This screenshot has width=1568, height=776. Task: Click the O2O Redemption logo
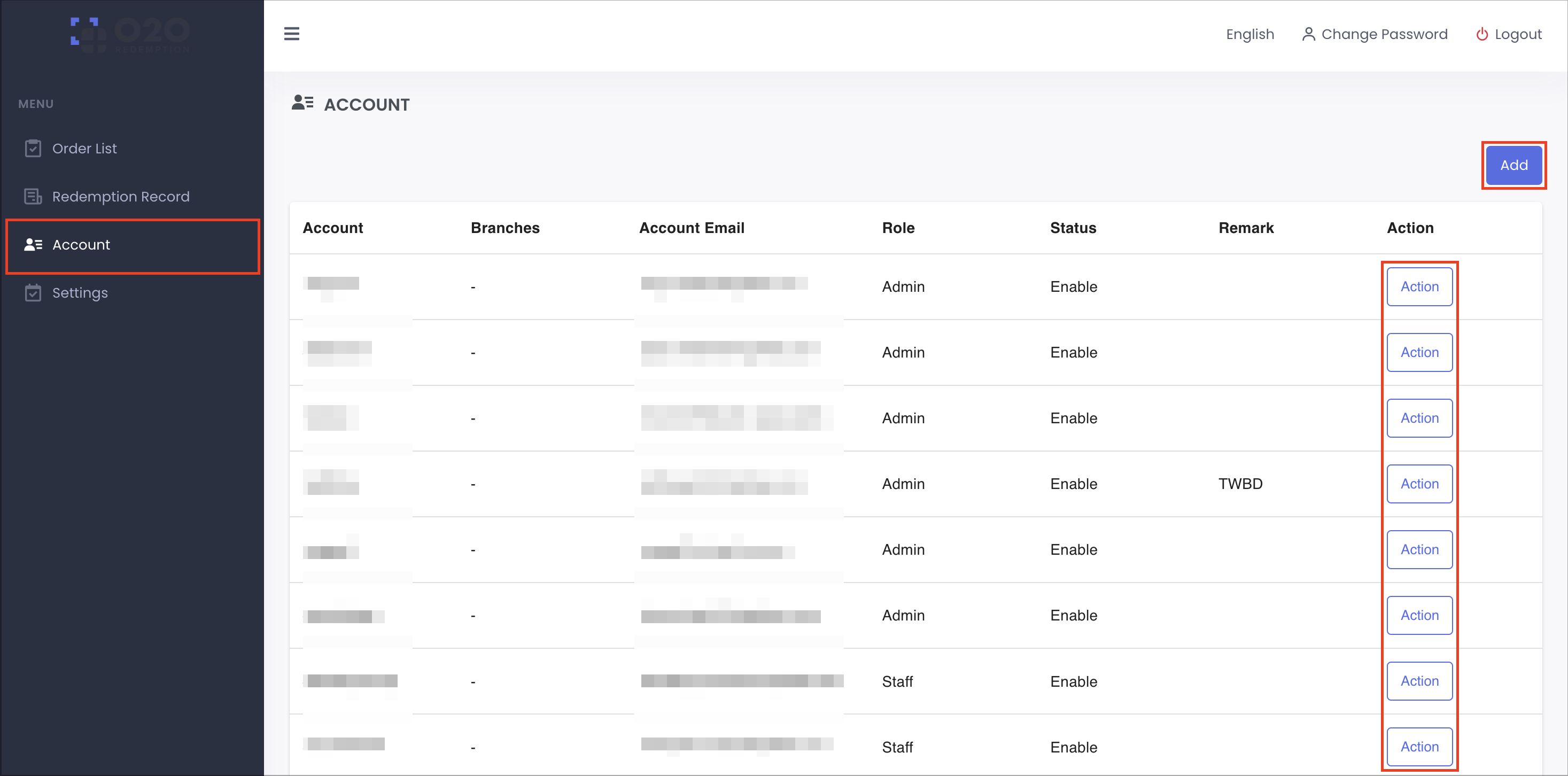click(x=130, y=34)
